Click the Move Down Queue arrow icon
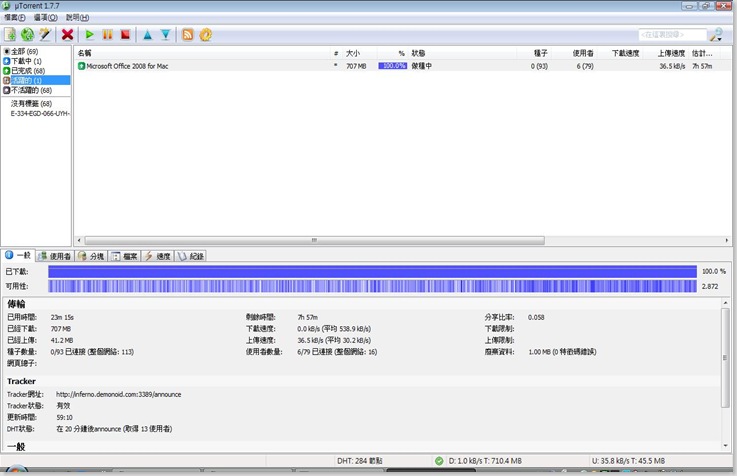This screenshot has width=737, height=476. click(x=165, y=34)
